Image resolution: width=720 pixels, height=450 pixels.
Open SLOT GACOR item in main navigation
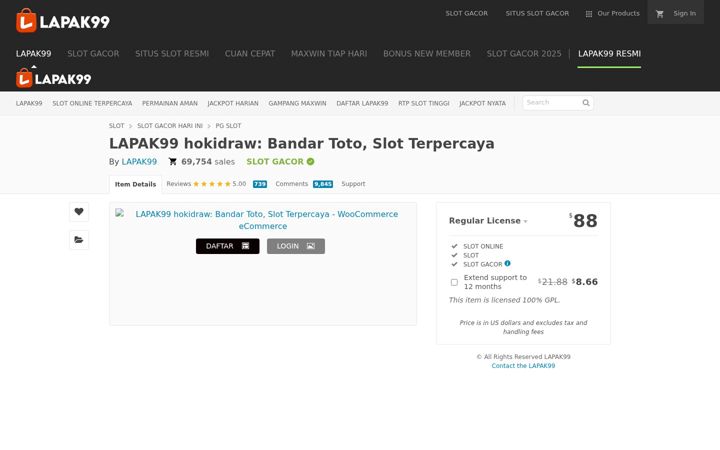[x=93, y=54]
